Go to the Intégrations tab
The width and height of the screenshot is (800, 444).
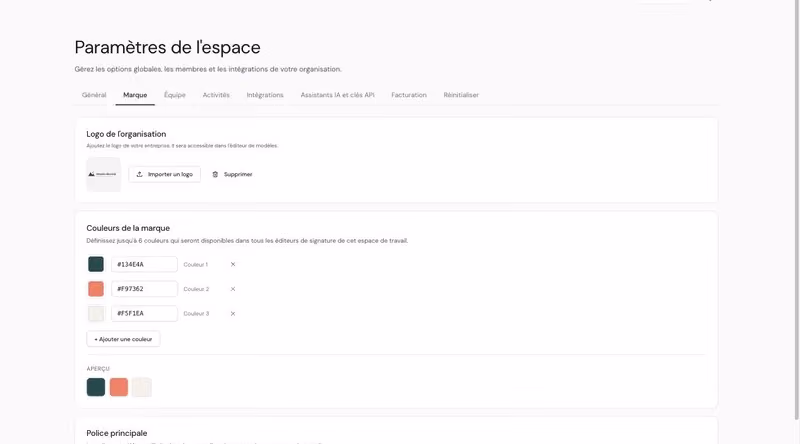(x=265, y=95)
